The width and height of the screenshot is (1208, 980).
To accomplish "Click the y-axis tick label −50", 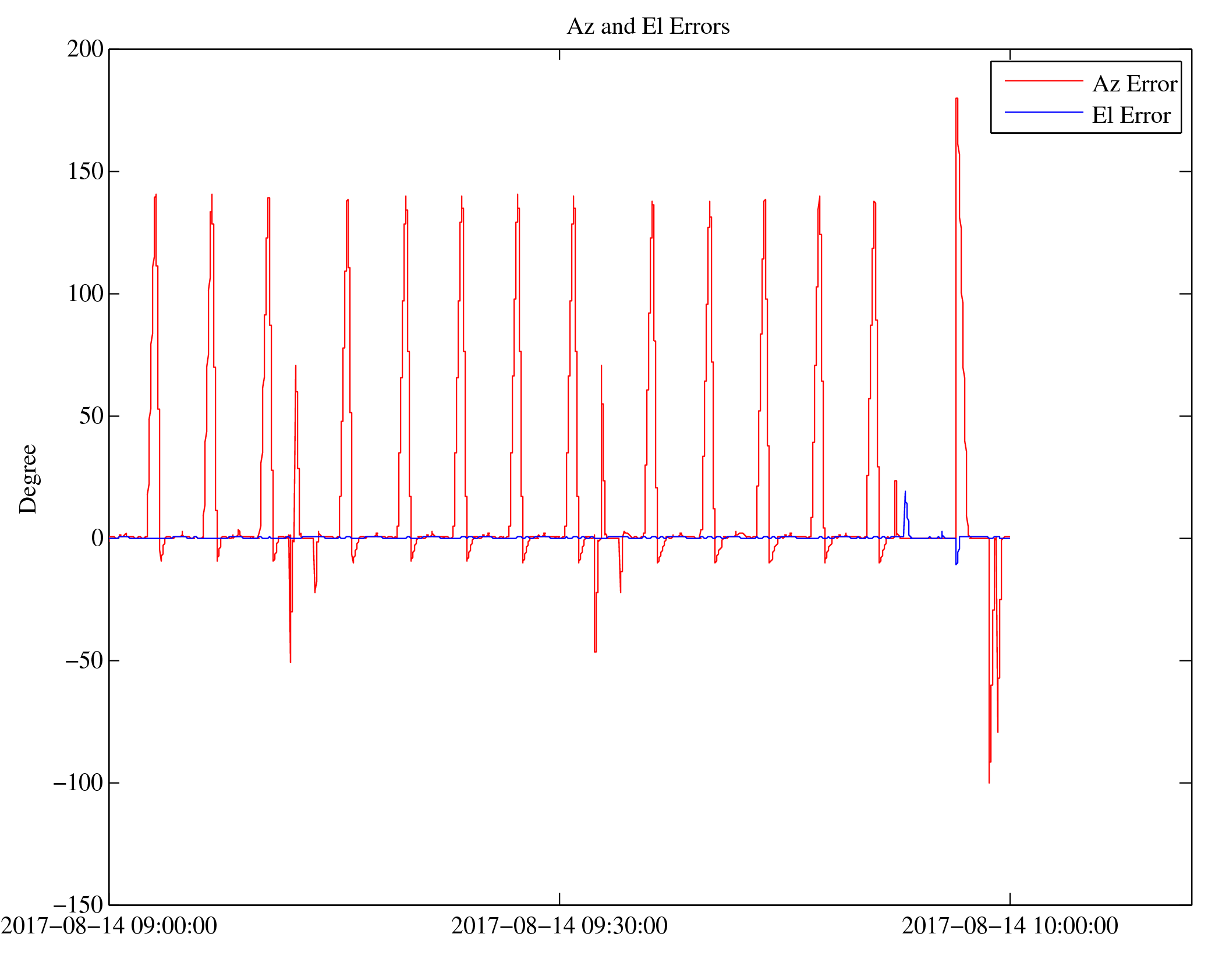I will point(84,660).
